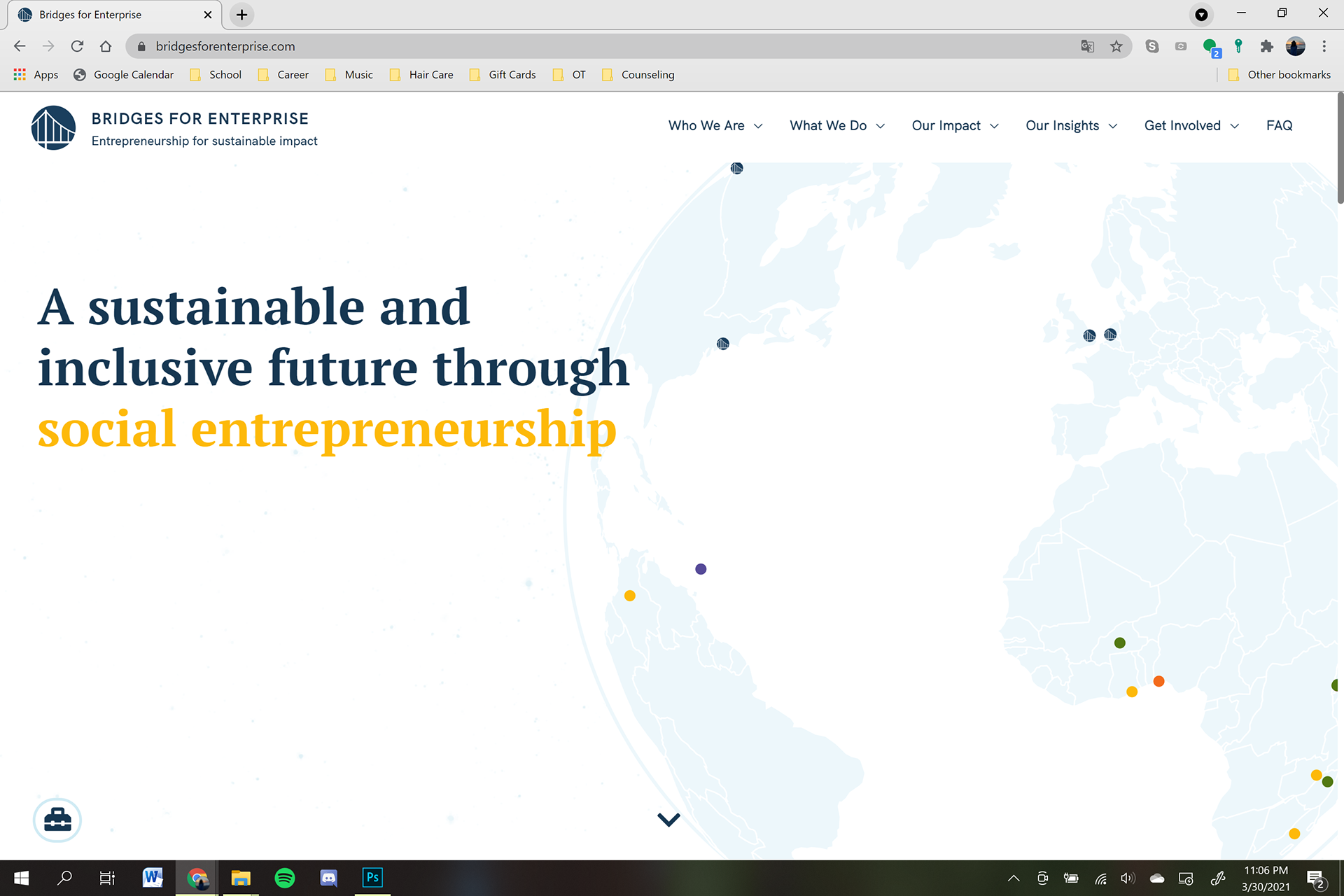
Task: Click the Google Translate icon
Action: 1087,46
